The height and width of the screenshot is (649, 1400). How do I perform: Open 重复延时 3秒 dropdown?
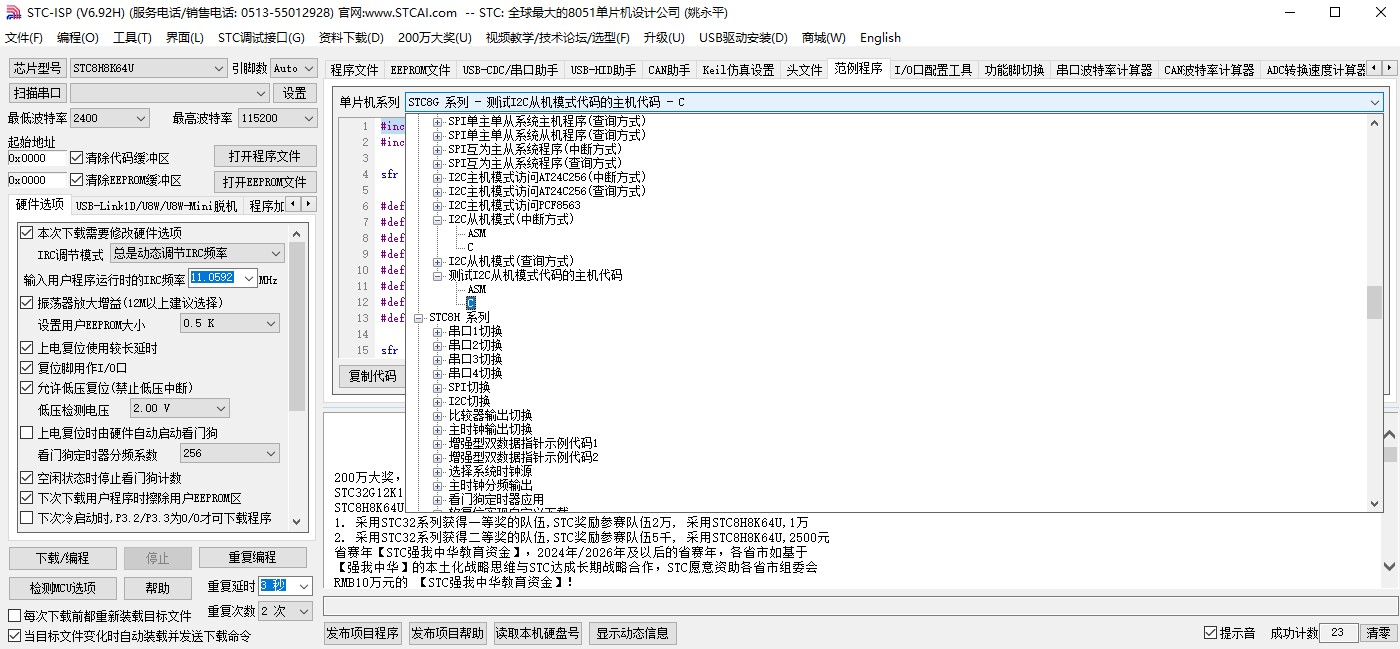pos(304,586)
